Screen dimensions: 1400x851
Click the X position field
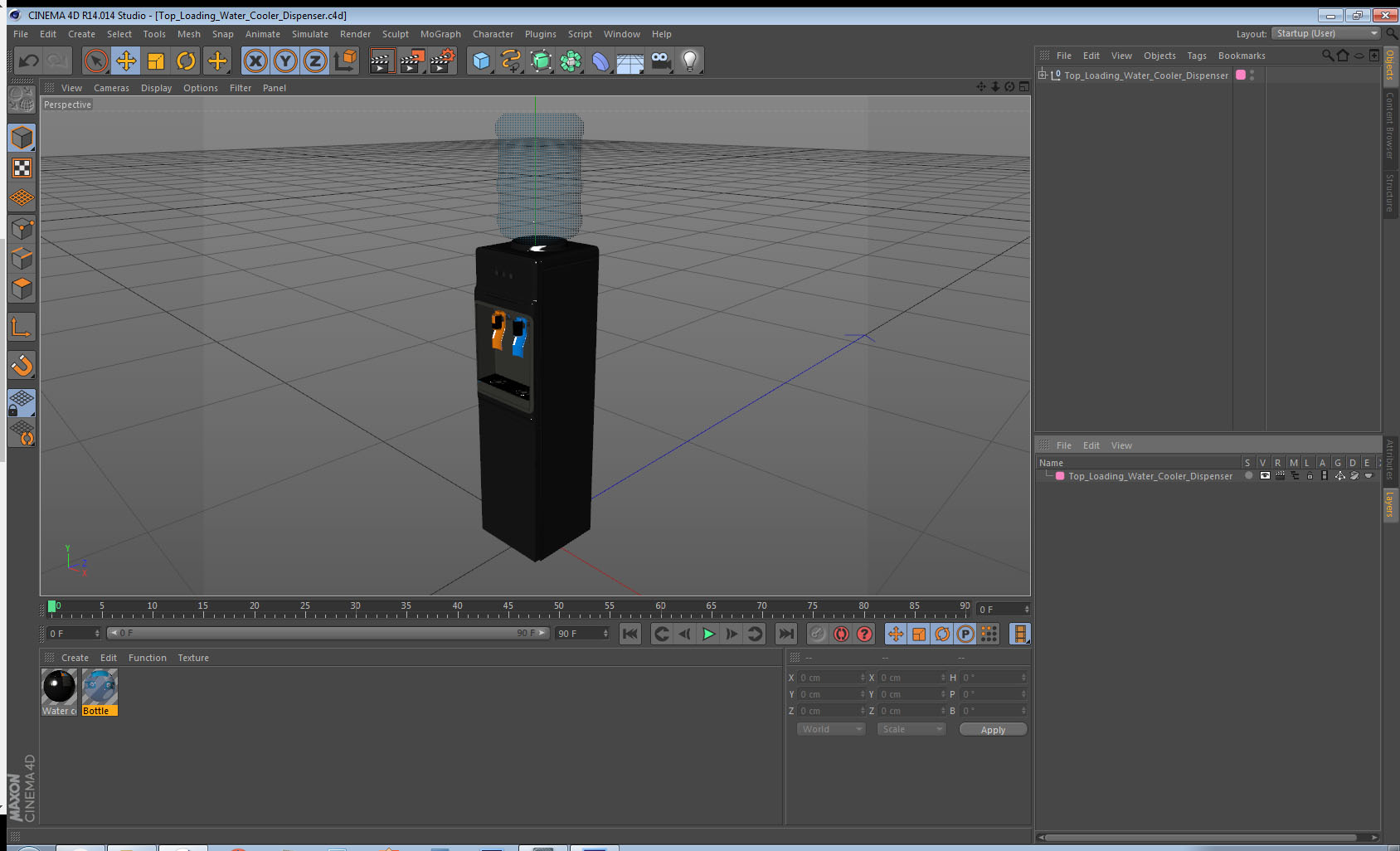pyautogui.click(x=832, y=678)
